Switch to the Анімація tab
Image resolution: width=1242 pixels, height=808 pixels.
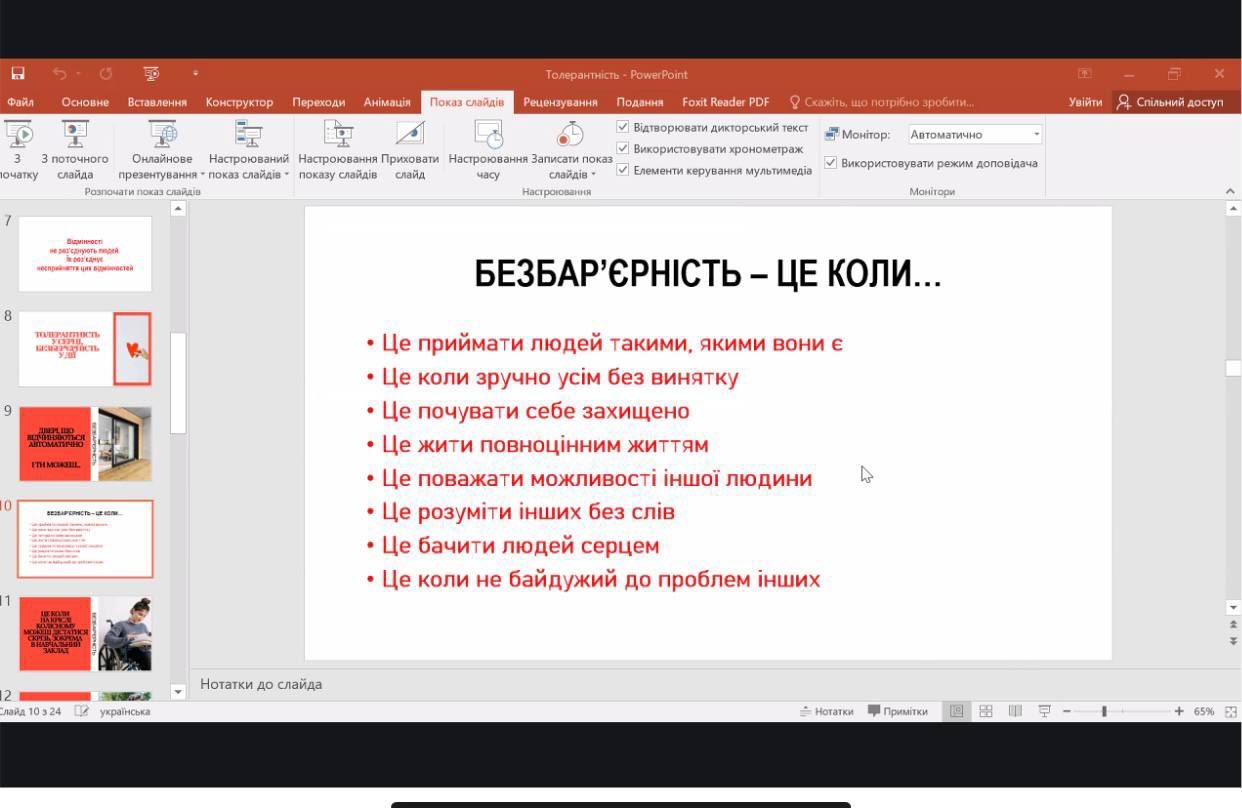click(387, 102)
